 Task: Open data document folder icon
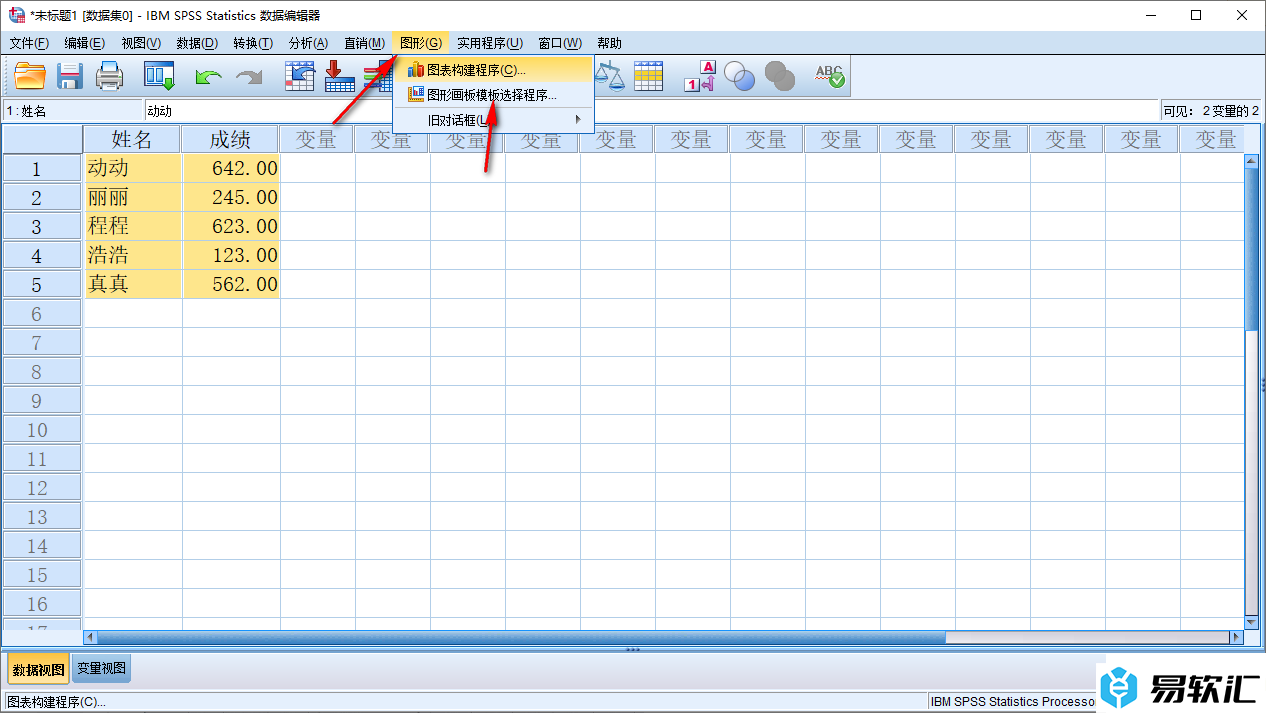[x=30, y=76]
